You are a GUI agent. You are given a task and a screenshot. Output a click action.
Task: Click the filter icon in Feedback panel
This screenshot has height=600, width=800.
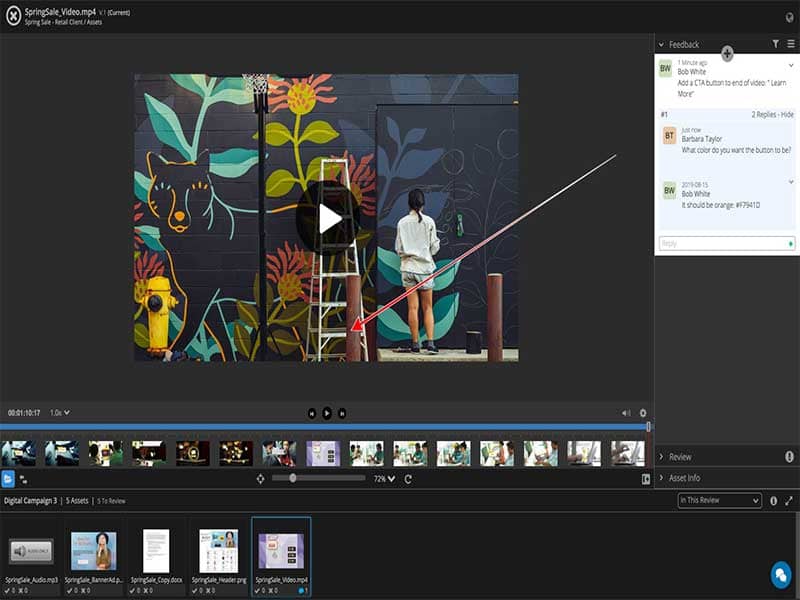tap(775, 44)
